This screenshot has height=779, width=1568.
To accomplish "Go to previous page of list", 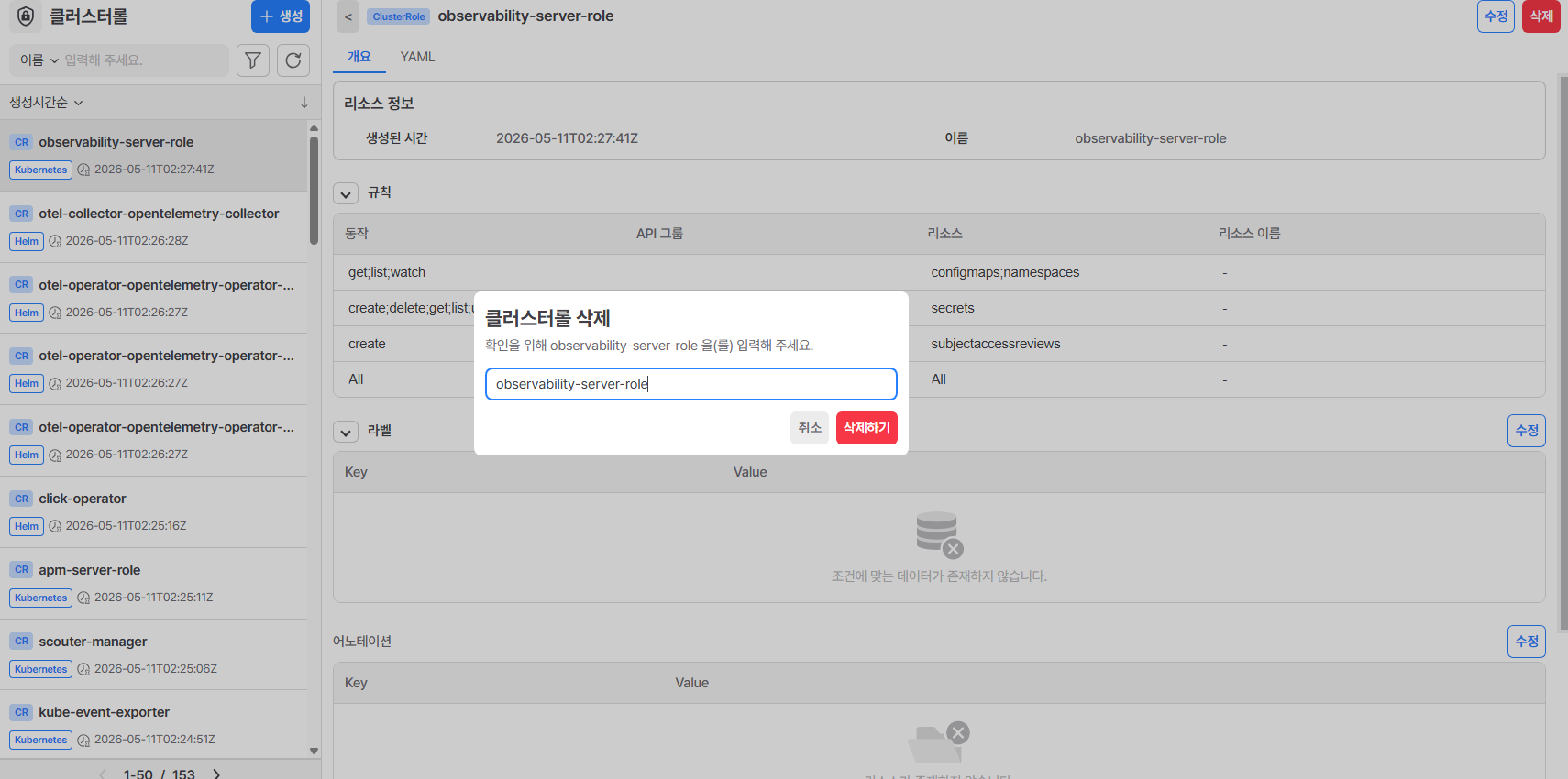I will tap(103, 774).
